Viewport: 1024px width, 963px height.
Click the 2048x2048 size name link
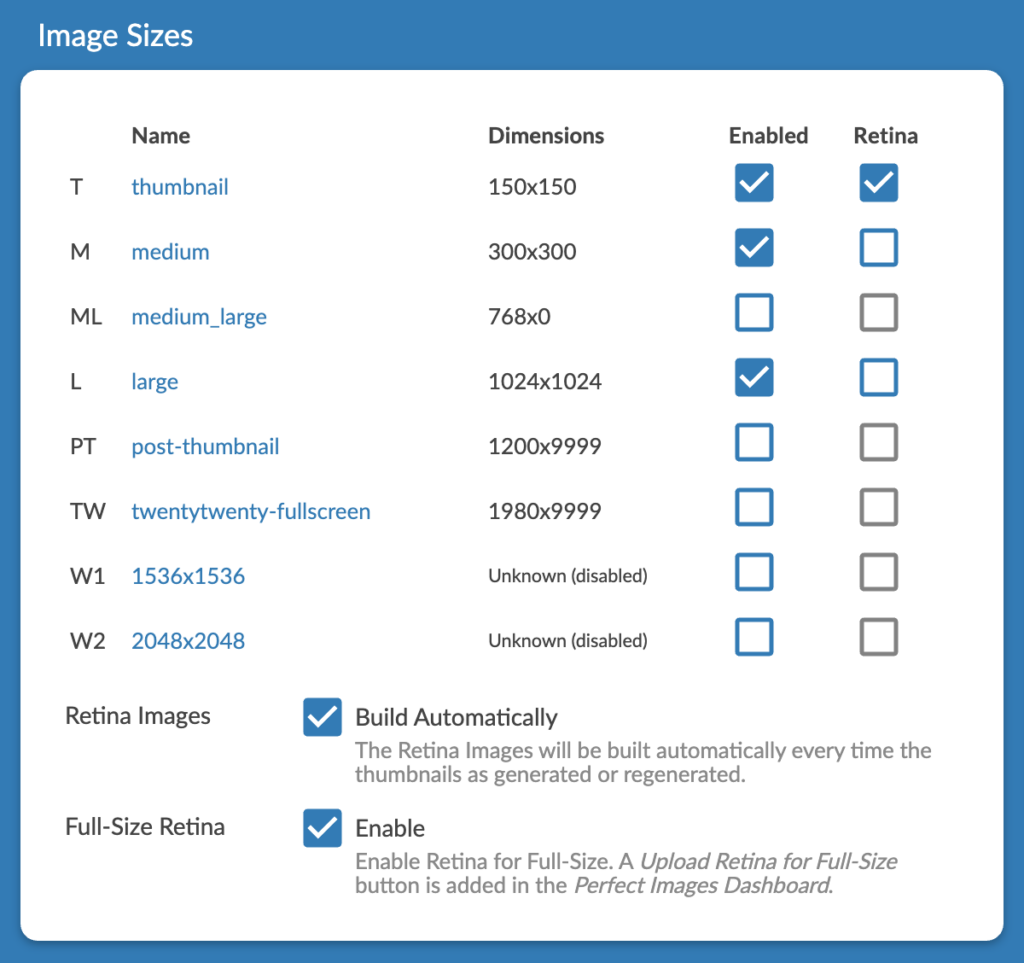pos(188,641)
